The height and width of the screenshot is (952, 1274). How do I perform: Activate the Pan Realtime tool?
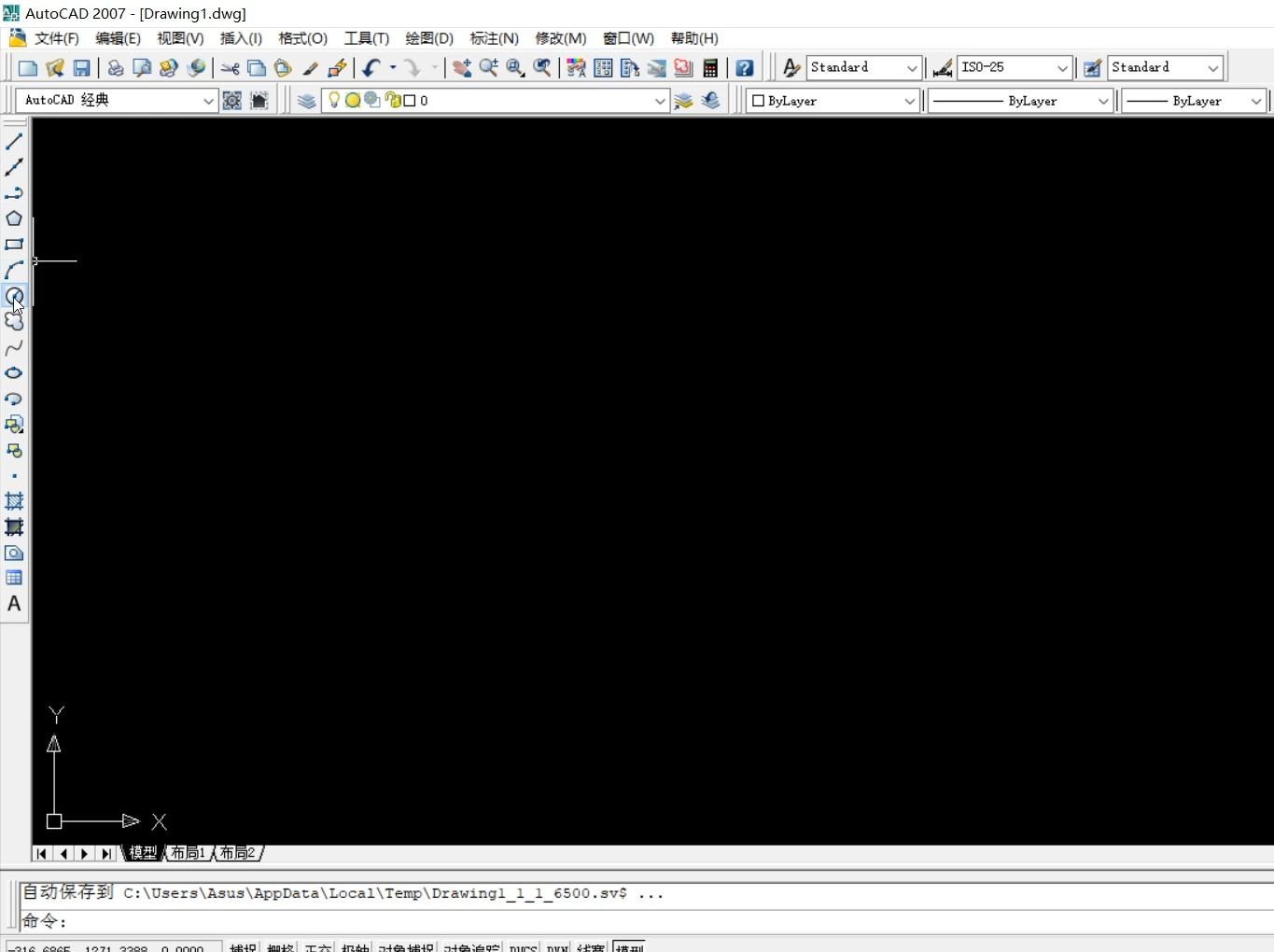pos(461,67)
